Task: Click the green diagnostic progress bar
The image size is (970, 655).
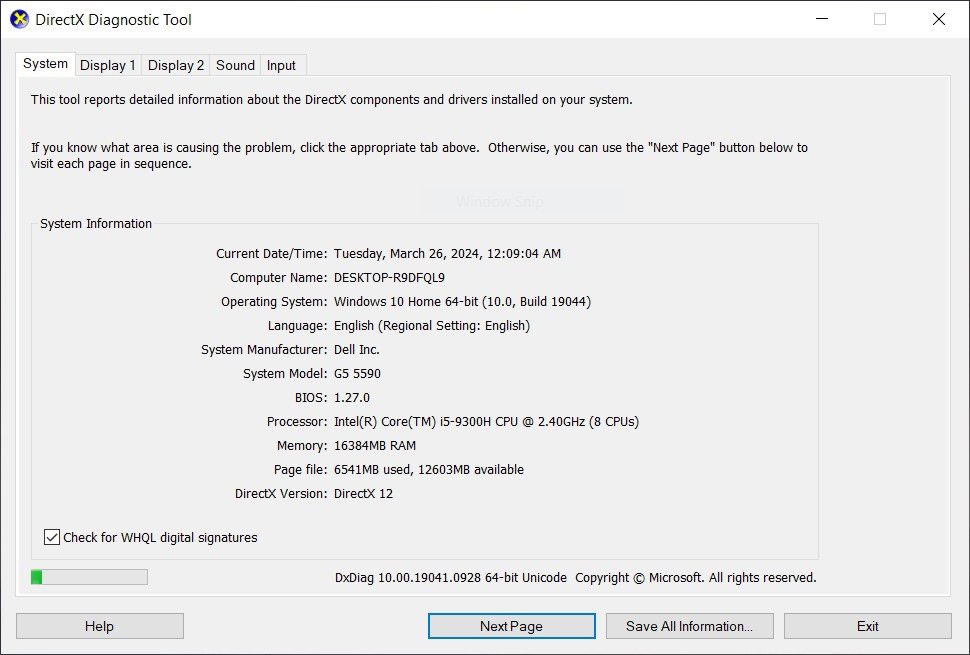Action: tap(89, 577)
